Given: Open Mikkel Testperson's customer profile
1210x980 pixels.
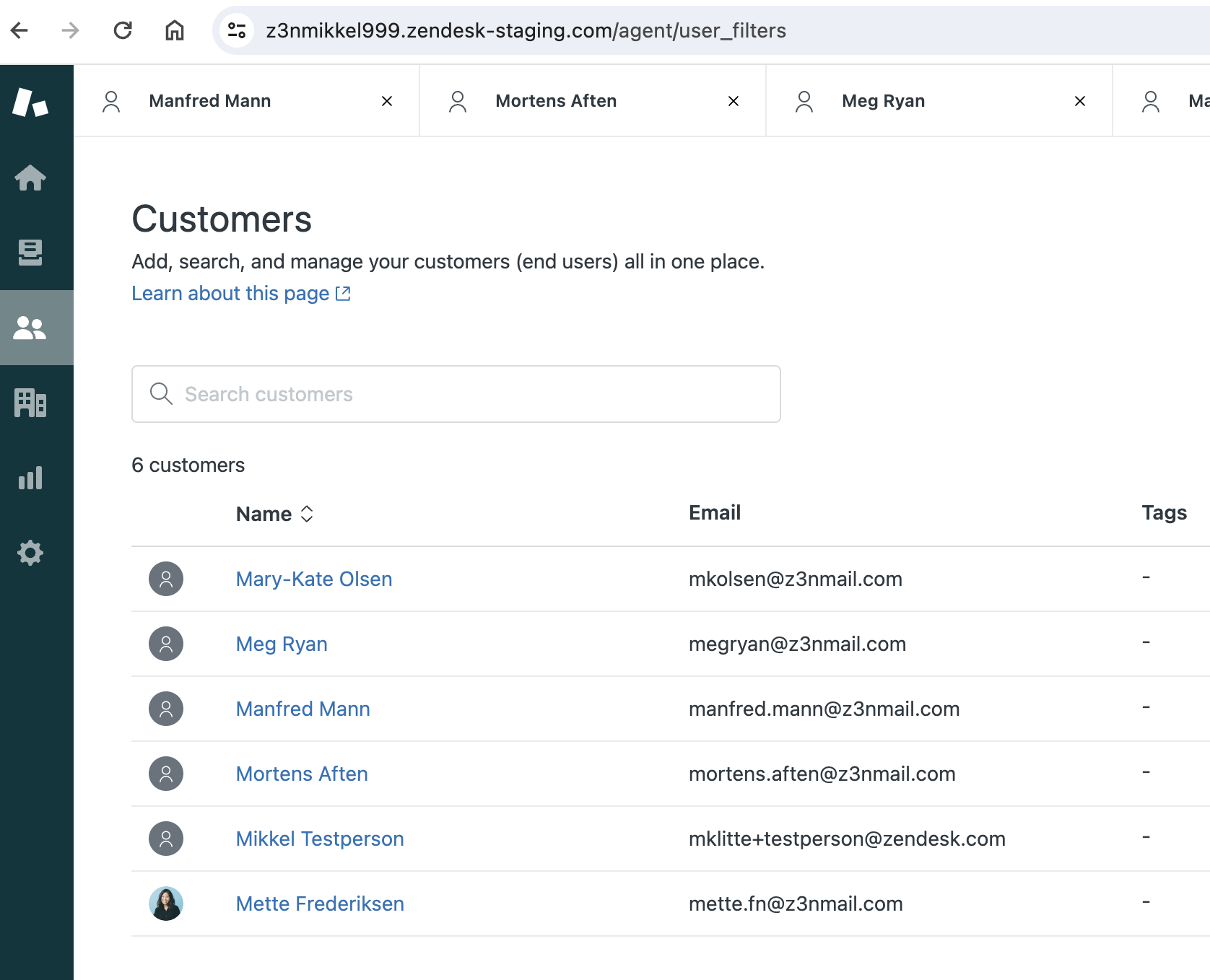Looking at the screenshot, I should [320, 839].
